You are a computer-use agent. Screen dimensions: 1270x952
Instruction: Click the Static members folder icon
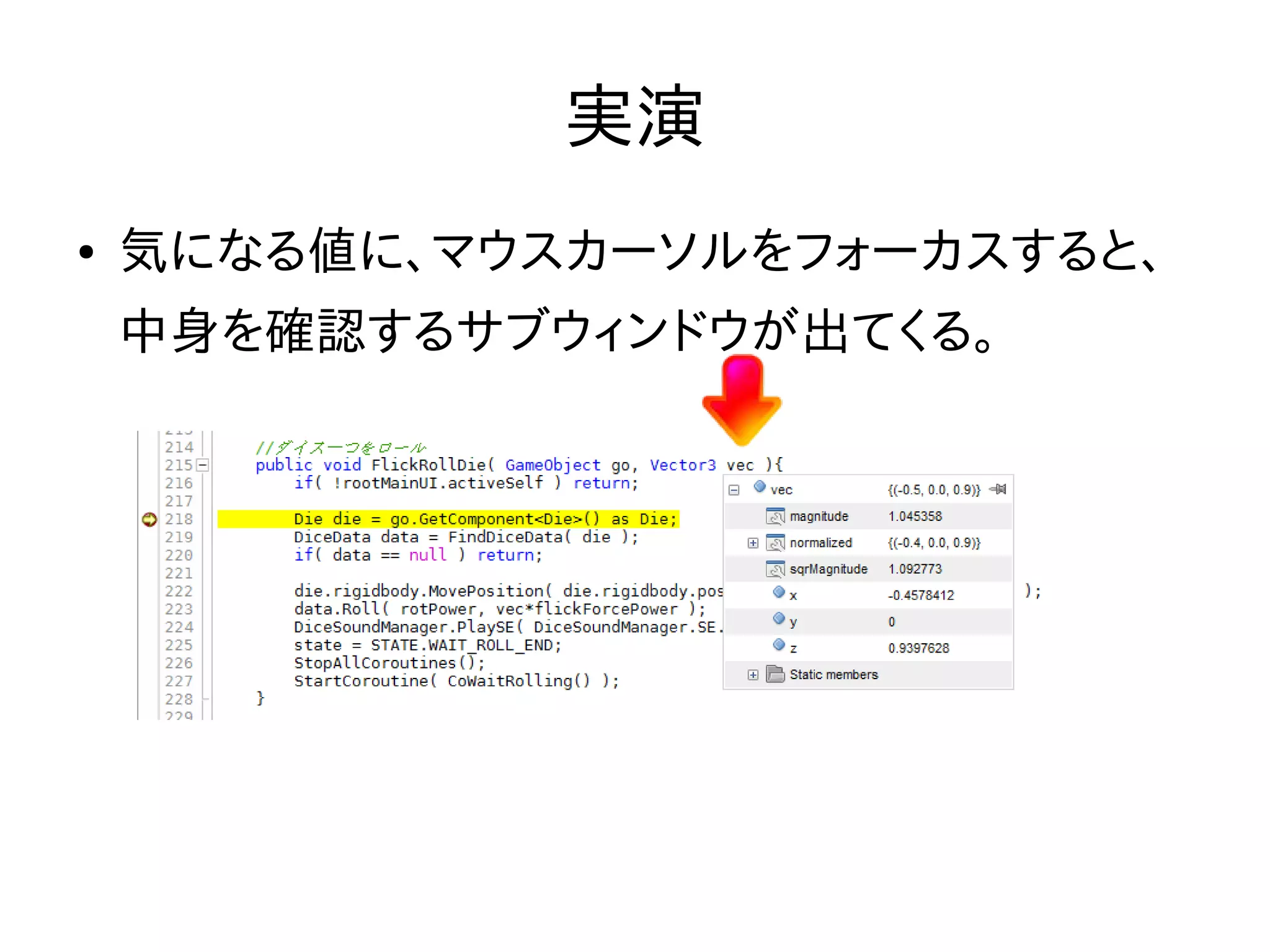[775, 674]
